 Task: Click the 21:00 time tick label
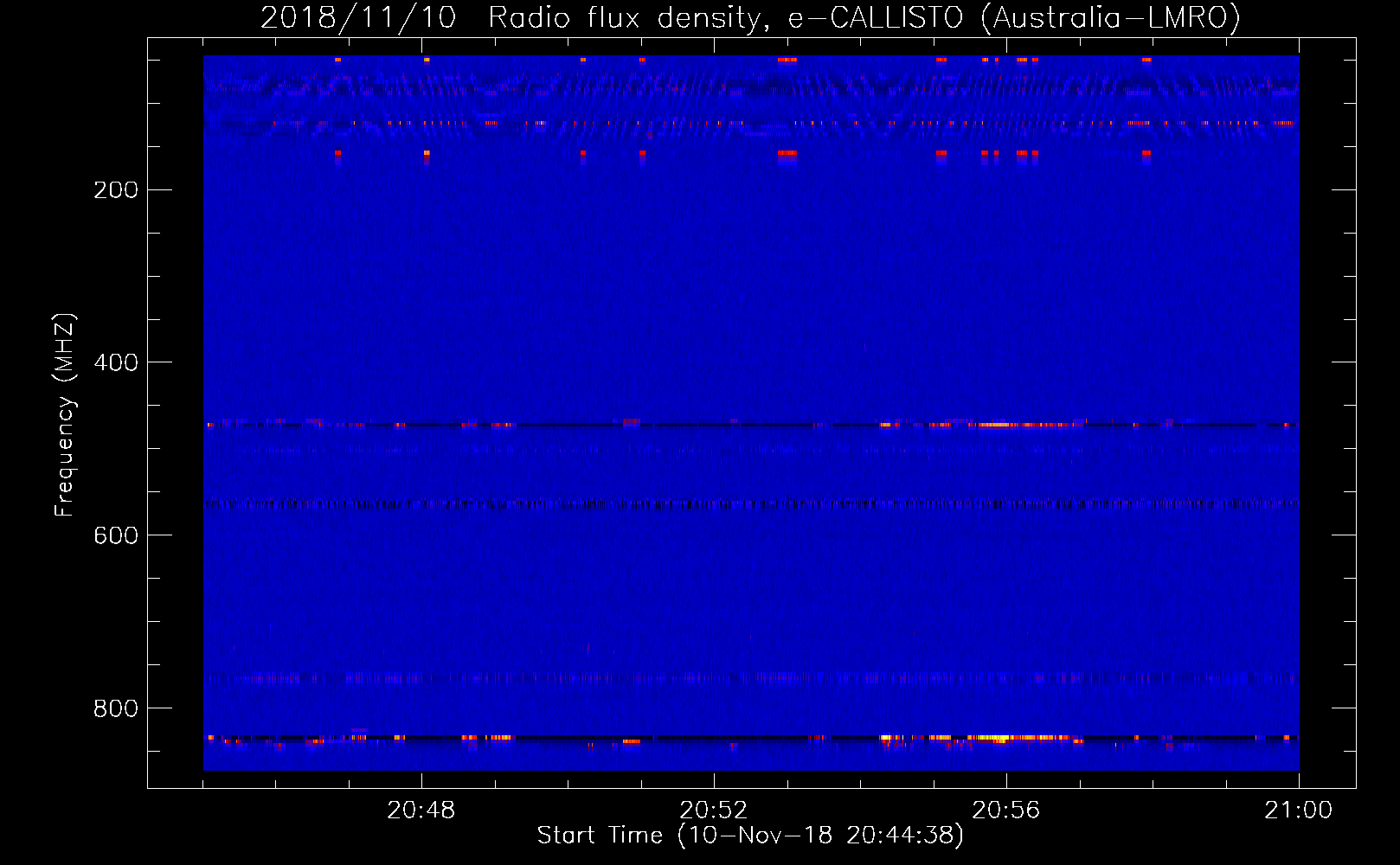point(1299,811)
